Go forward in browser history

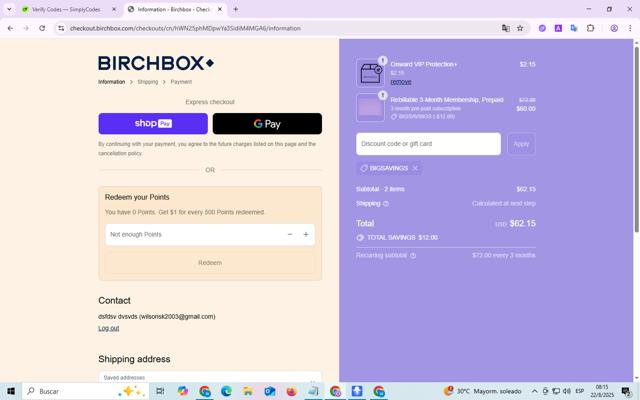click(26, 28)
